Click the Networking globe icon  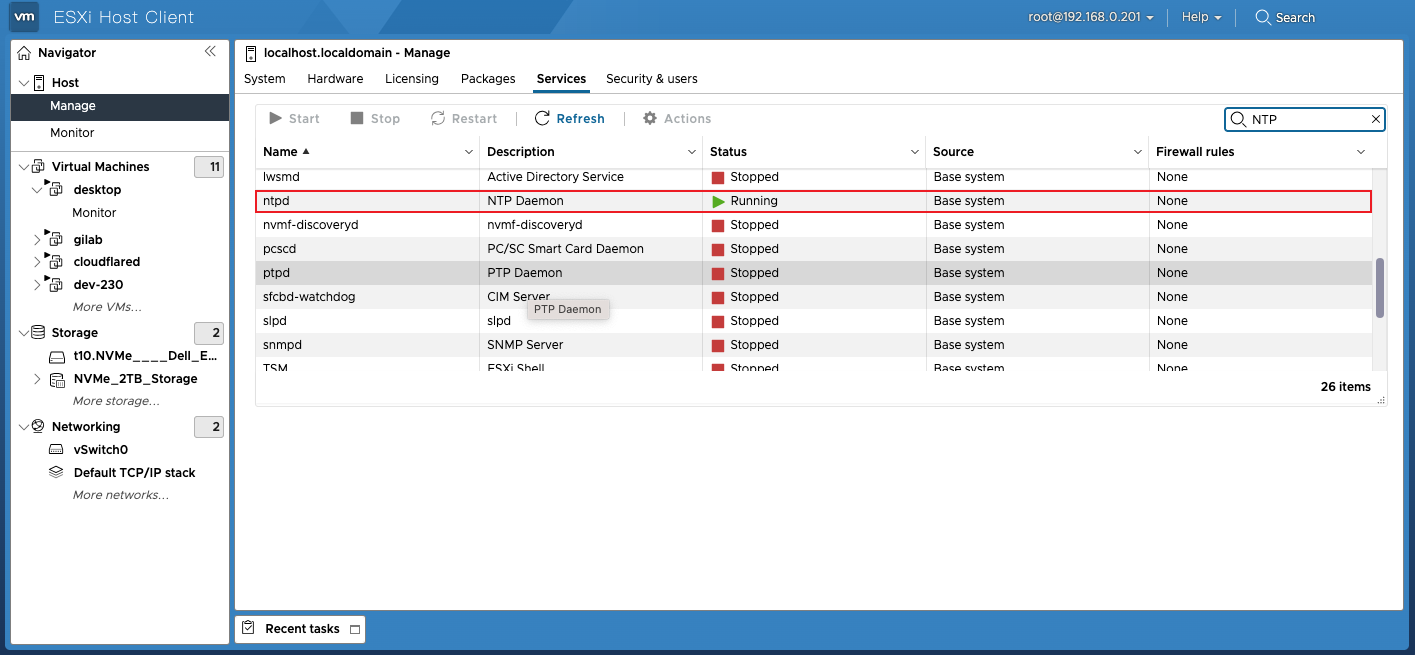[x=39, y=427]
